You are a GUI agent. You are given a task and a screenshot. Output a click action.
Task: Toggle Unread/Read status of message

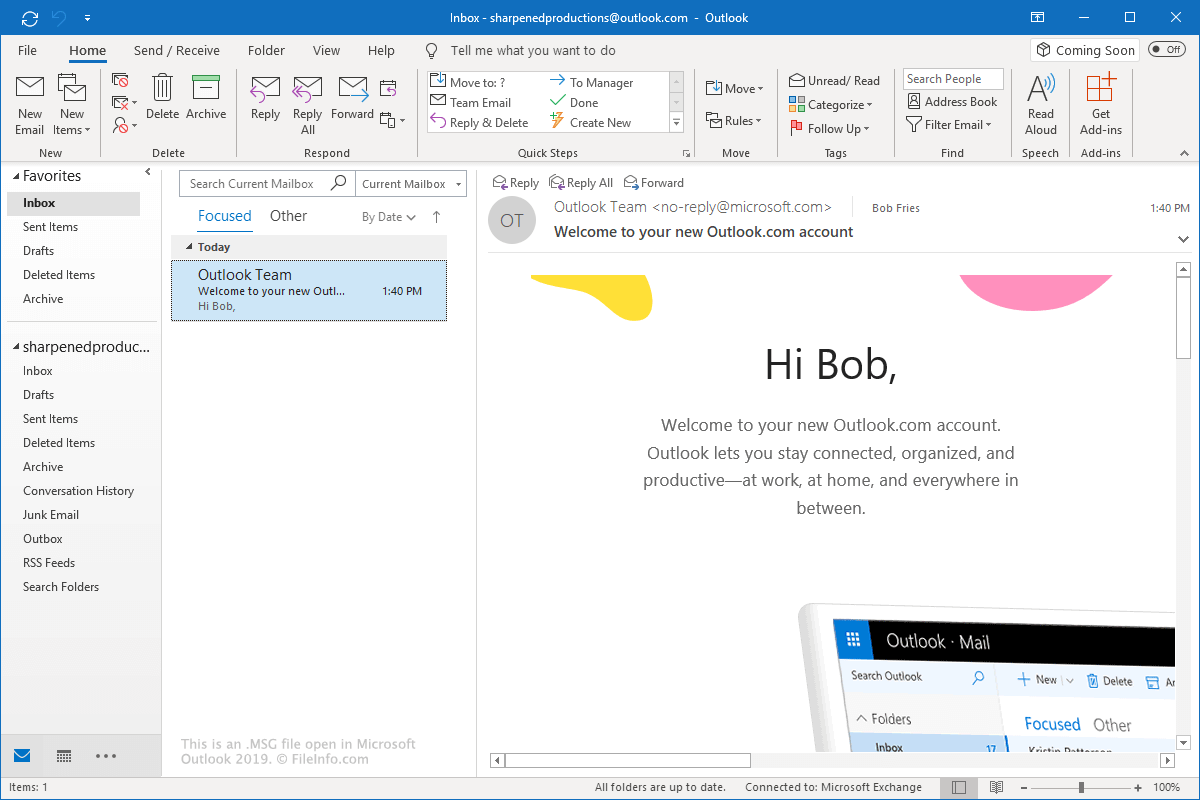(x=835, y=81)
